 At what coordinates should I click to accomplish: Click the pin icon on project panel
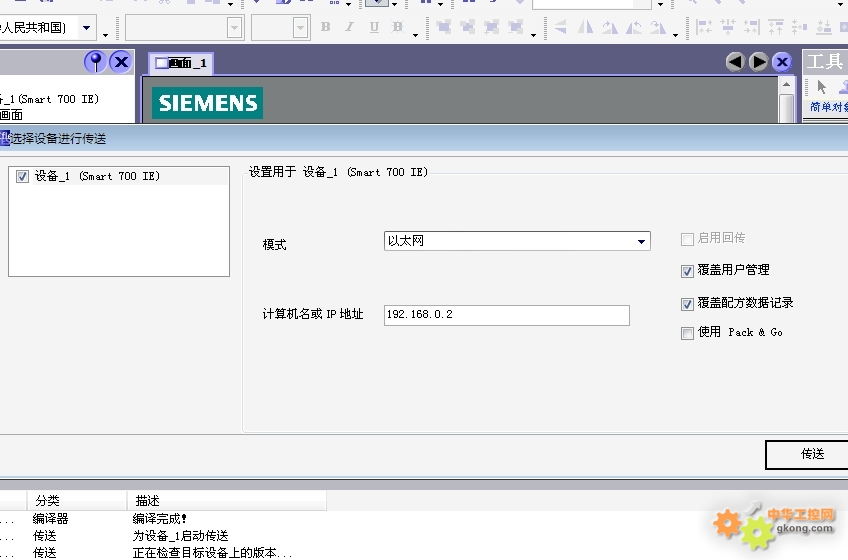(96, 62)
